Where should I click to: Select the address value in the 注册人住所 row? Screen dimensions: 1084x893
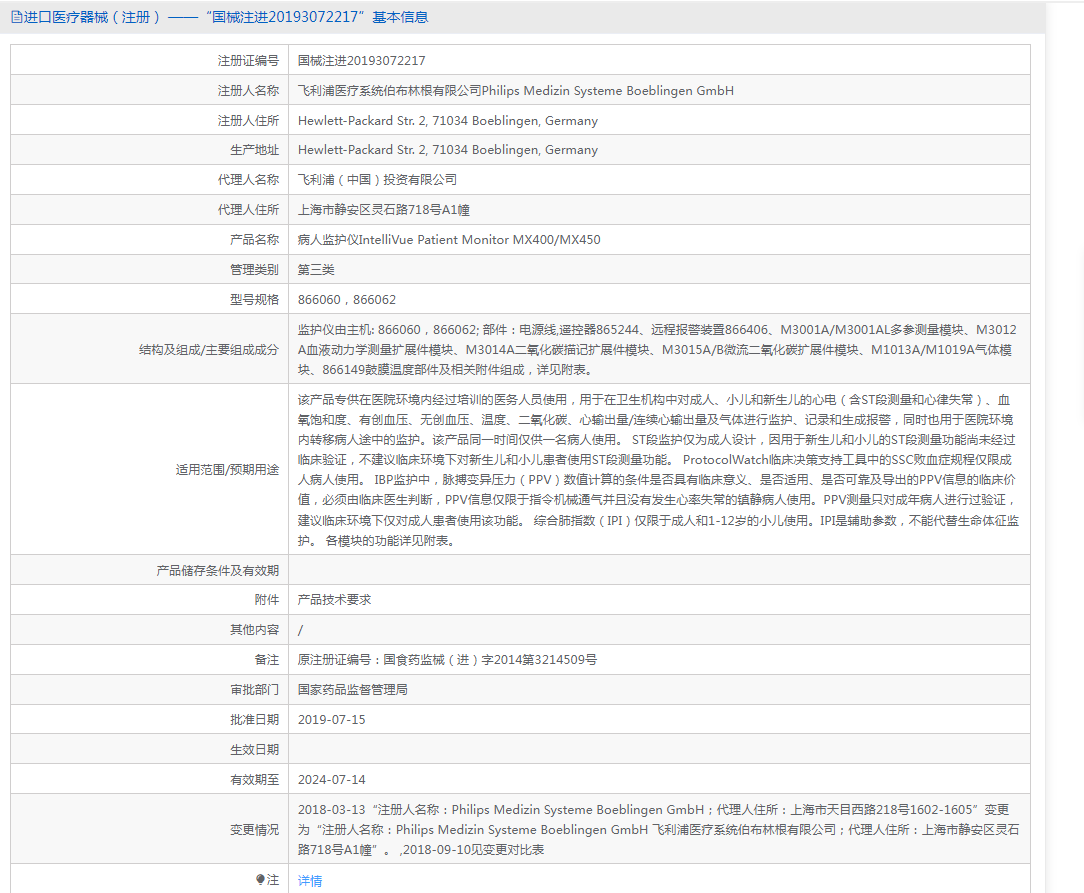pyautogui.click(x=448, y=120)
